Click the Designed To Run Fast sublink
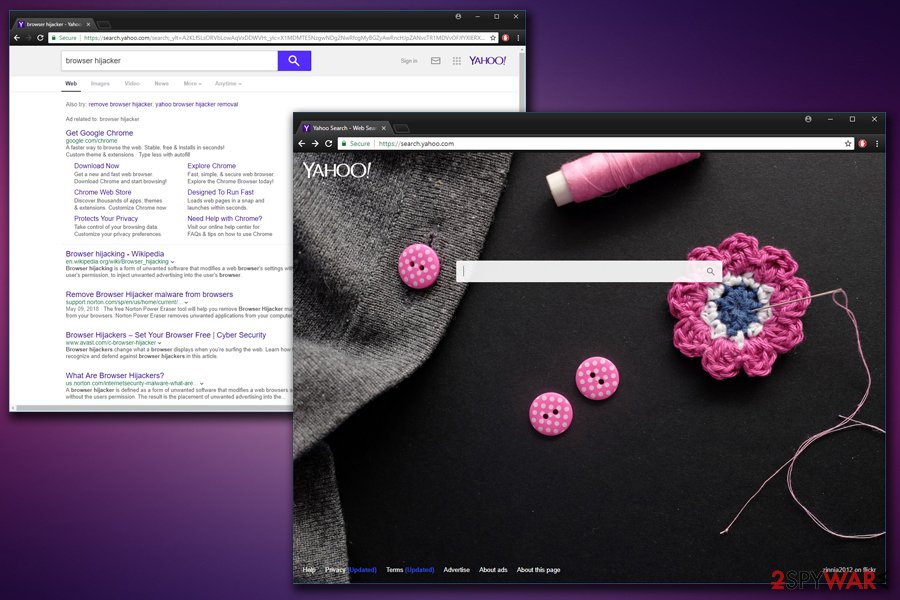The width and height of the screenshot is (900, 600). (x=220, y=192)
